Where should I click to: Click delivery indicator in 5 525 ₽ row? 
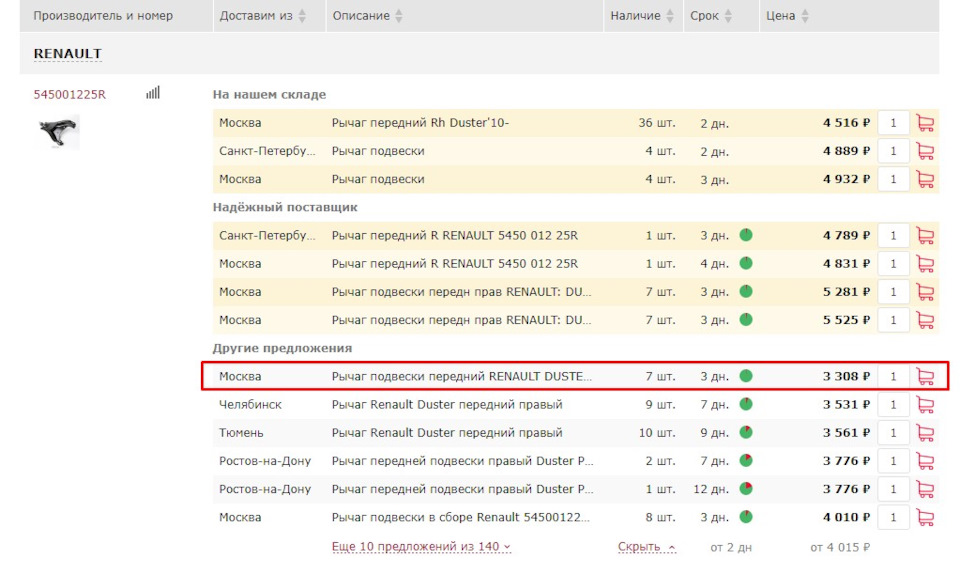click(x=746, y=319)
